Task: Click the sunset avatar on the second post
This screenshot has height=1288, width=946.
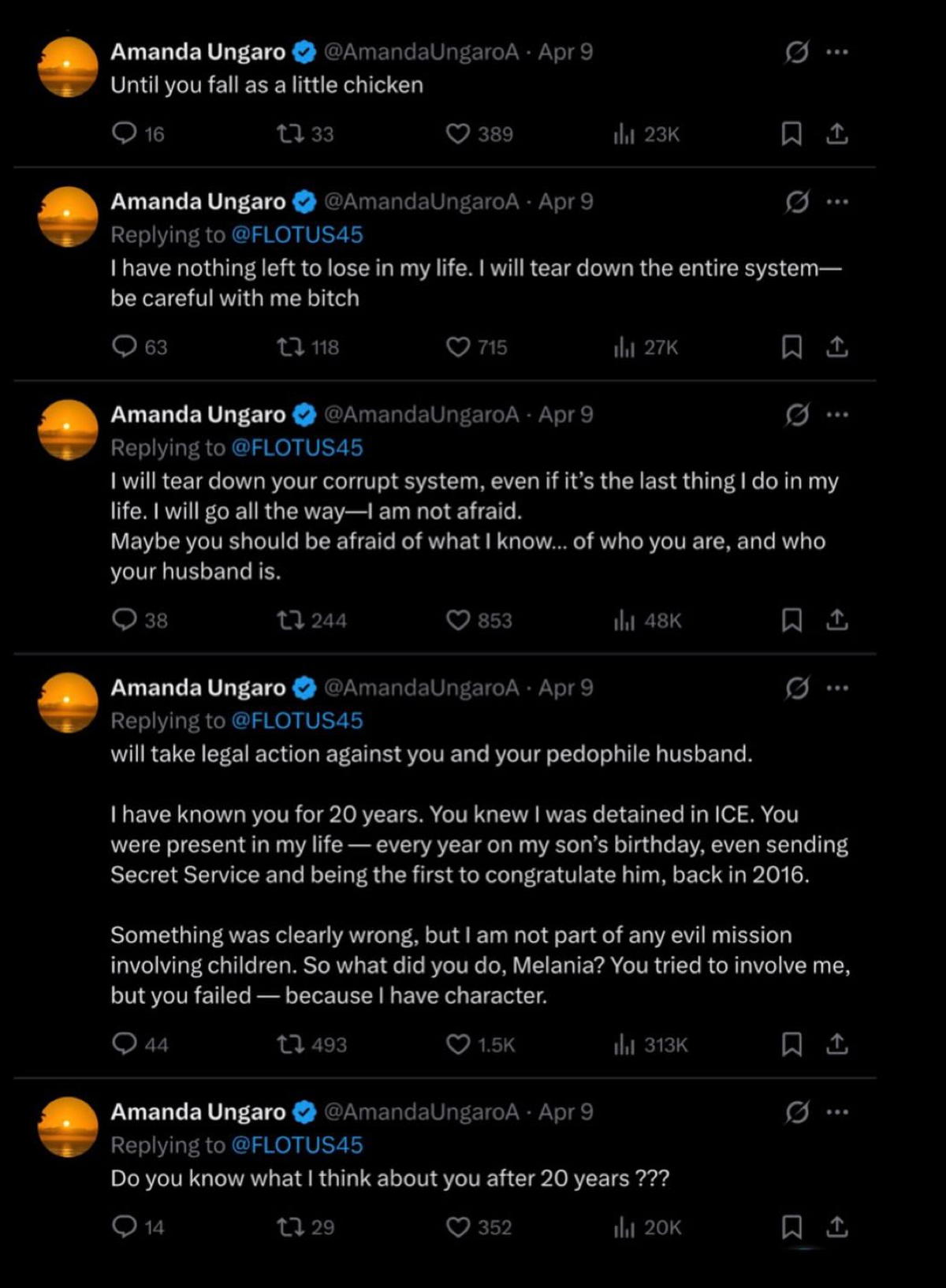Action: pyautogui.click(x=68, y=217)
